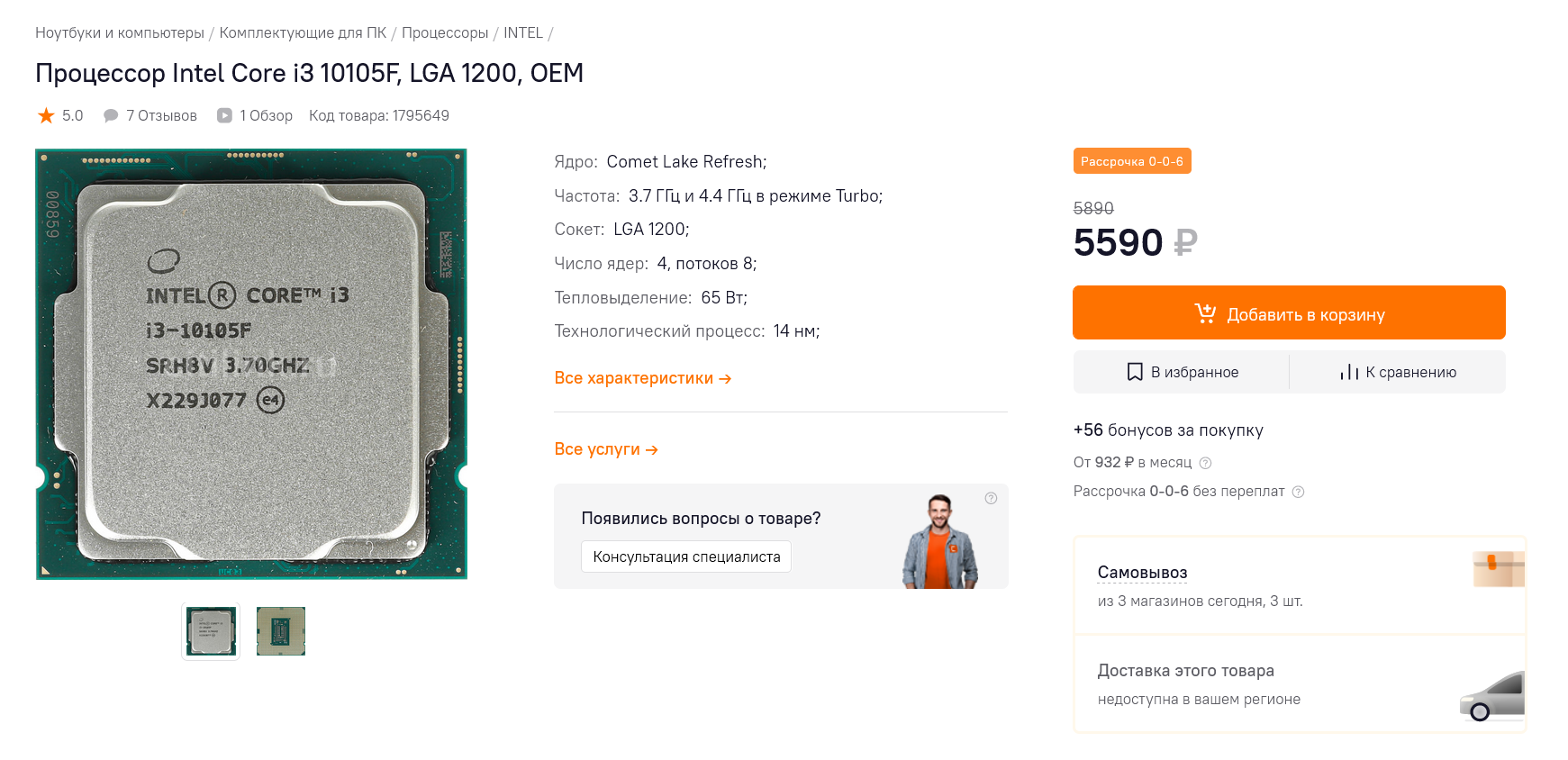The width and height of the screenshot is (1568, 760).
Task: Click the help icon next to monthly payment
Action: (x=1205, y=463)
